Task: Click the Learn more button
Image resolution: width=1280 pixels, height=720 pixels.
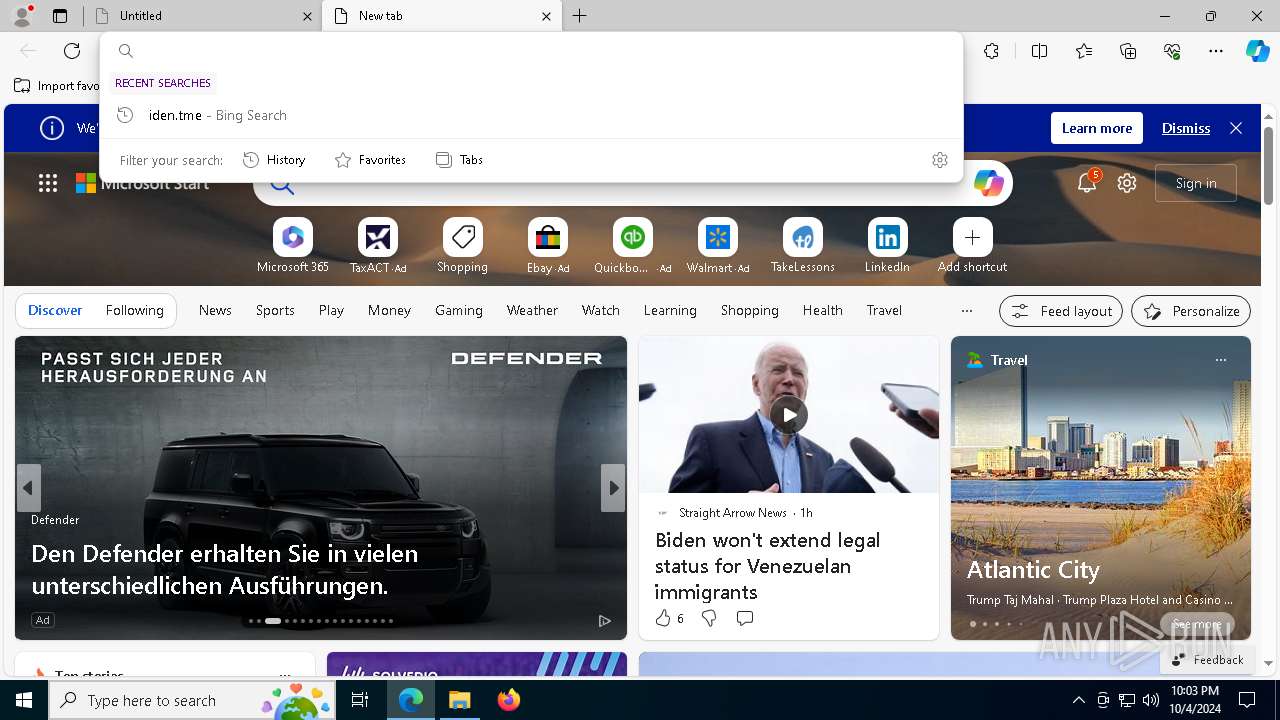Action: click(x=1097, y=128)
